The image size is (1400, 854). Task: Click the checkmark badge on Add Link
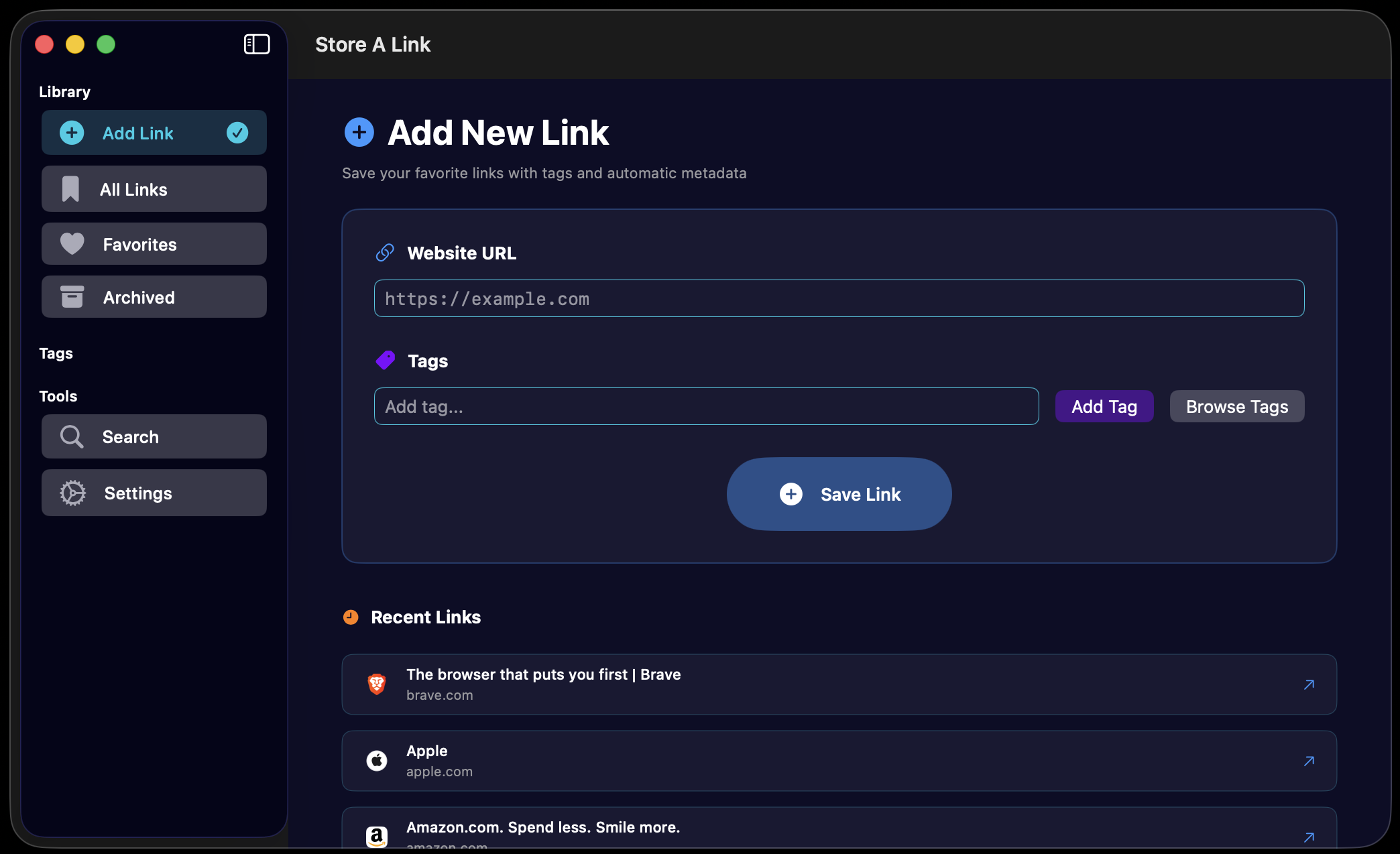click(x=237, y=133)
